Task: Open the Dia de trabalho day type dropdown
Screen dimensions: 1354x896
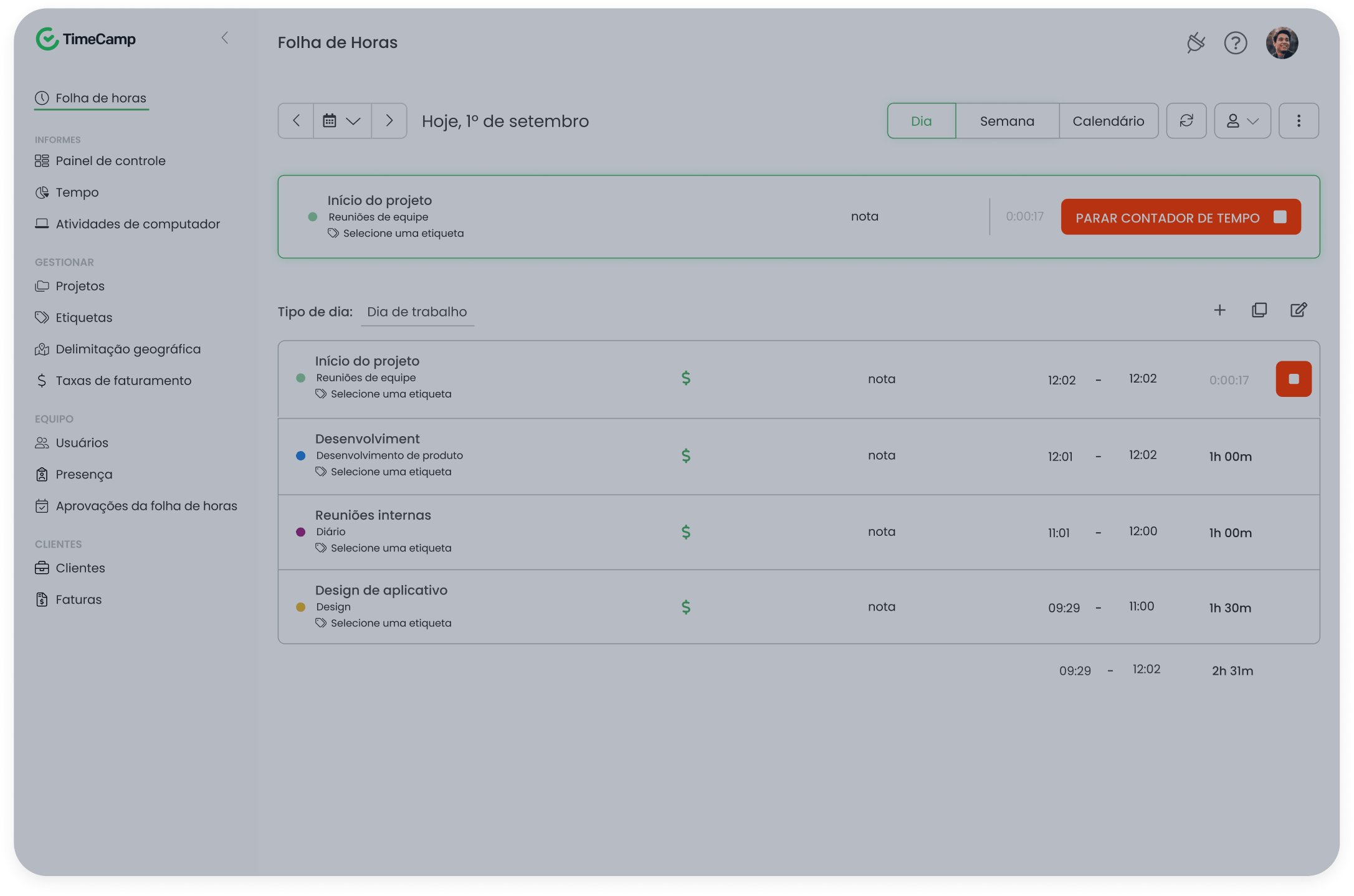Action: click(x=417, y=312)
